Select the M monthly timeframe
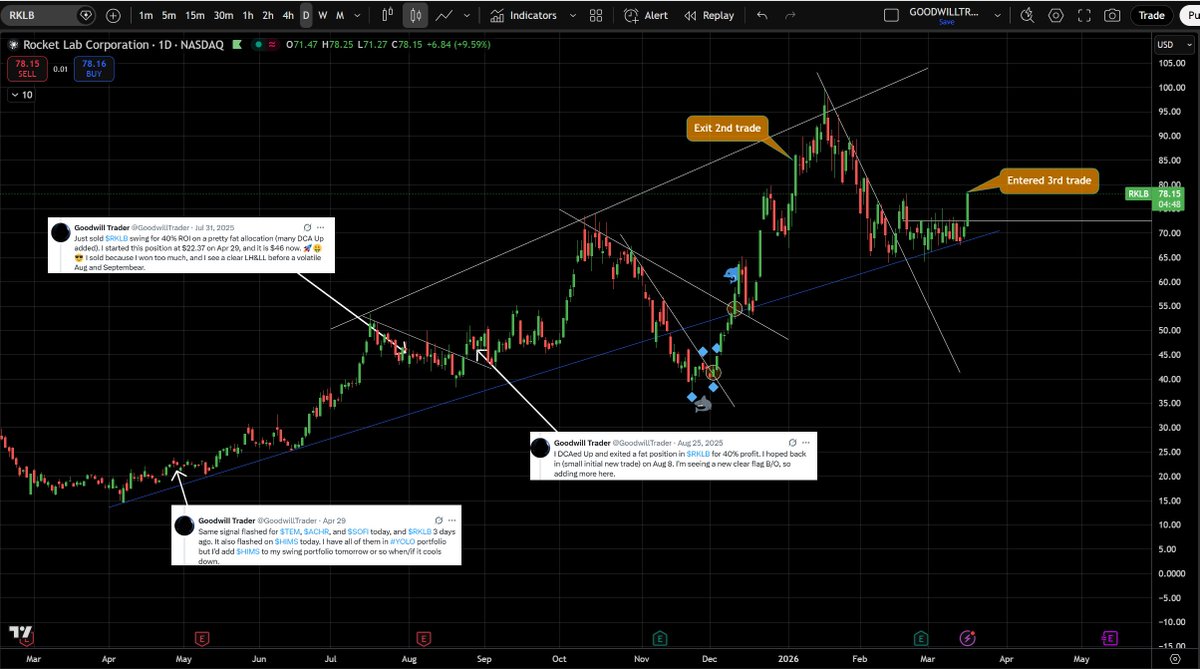The height and width of the screenshot is (669, 1200). (340, 15)
